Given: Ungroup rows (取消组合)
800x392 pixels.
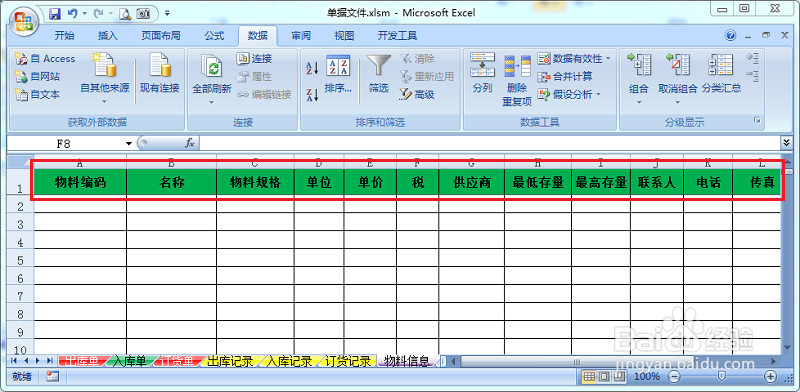Looking at the screenshot, I should click(x=678, y=79).
